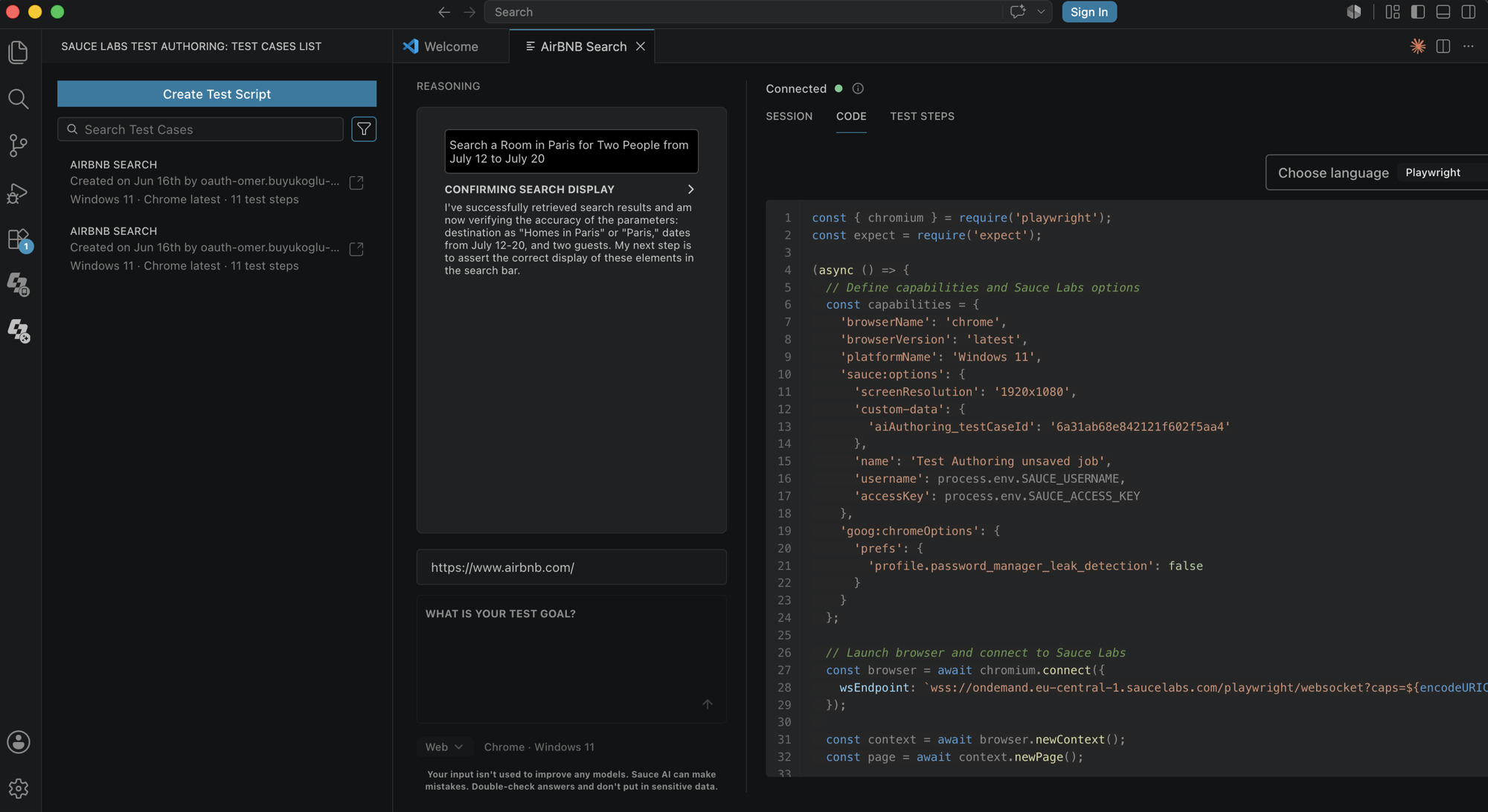Customize layout icon in title bar

tap(1393, 12)
